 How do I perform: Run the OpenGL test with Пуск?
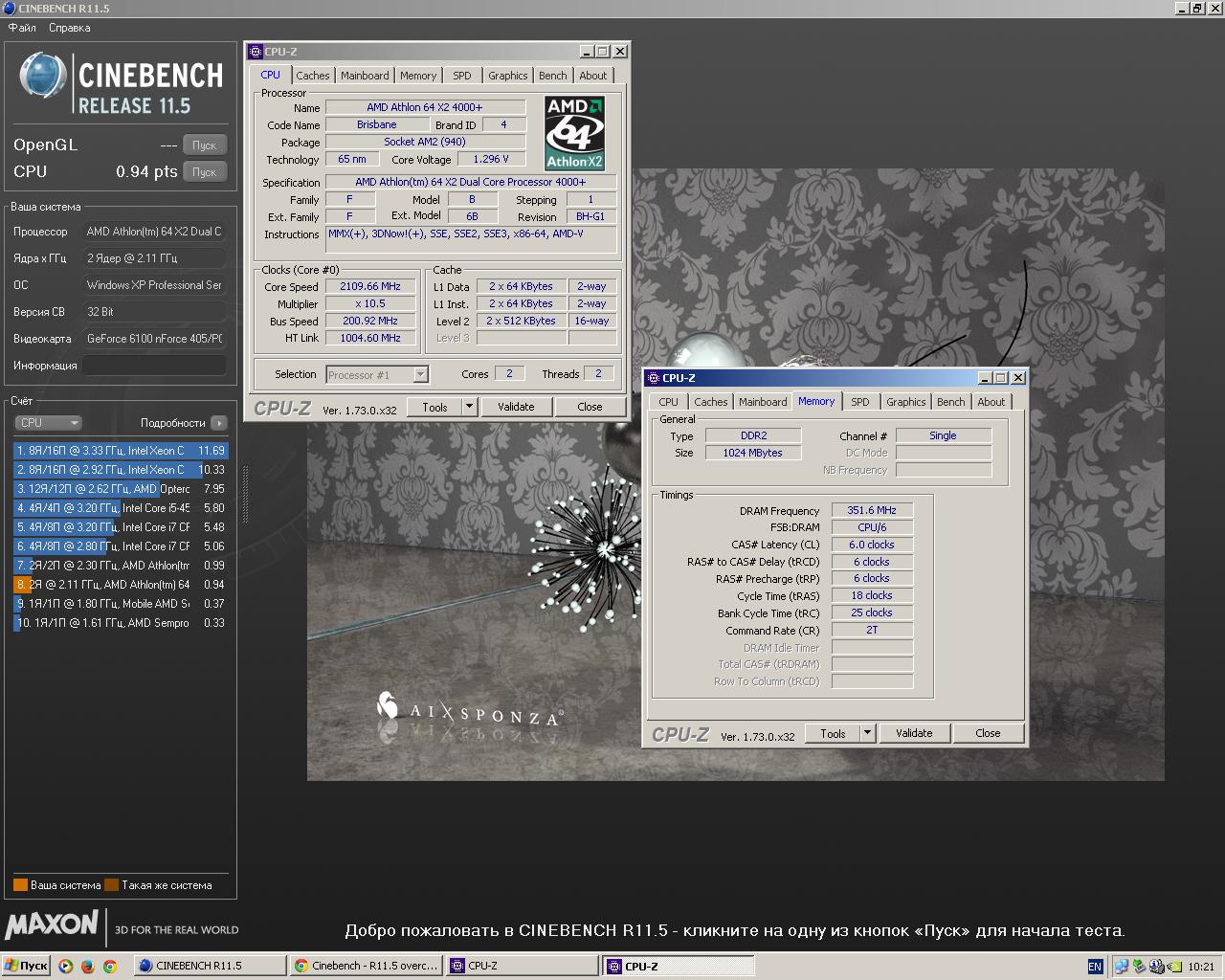[x=204, y=145]
